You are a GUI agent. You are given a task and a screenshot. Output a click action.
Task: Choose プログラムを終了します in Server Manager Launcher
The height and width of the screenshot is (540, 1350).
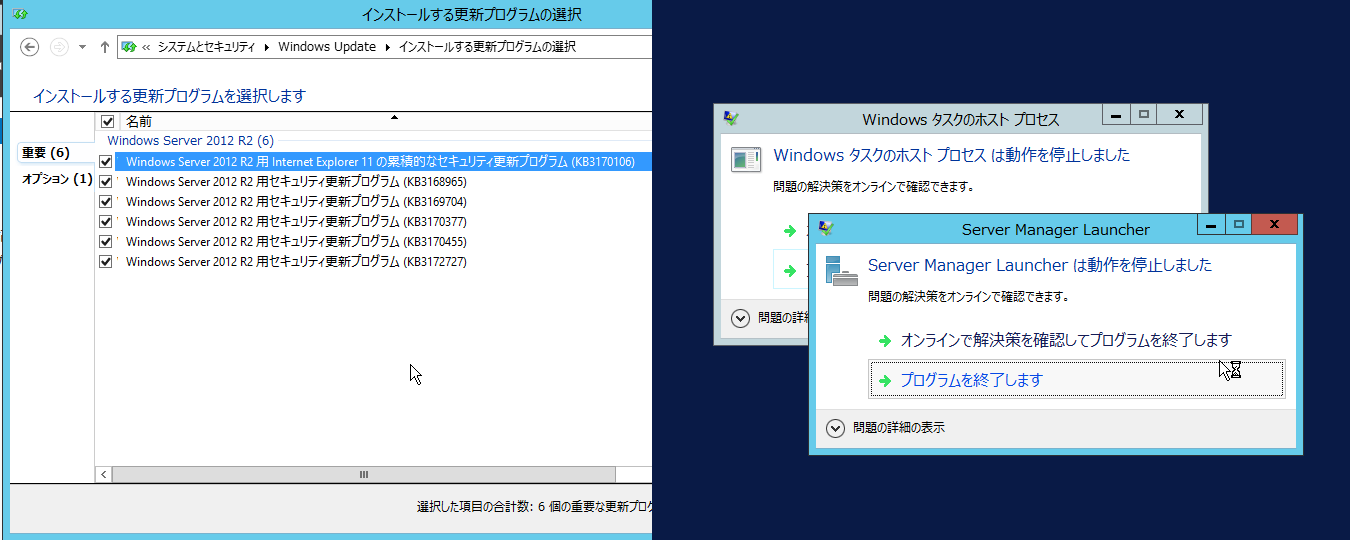(x=1076, y=380)
